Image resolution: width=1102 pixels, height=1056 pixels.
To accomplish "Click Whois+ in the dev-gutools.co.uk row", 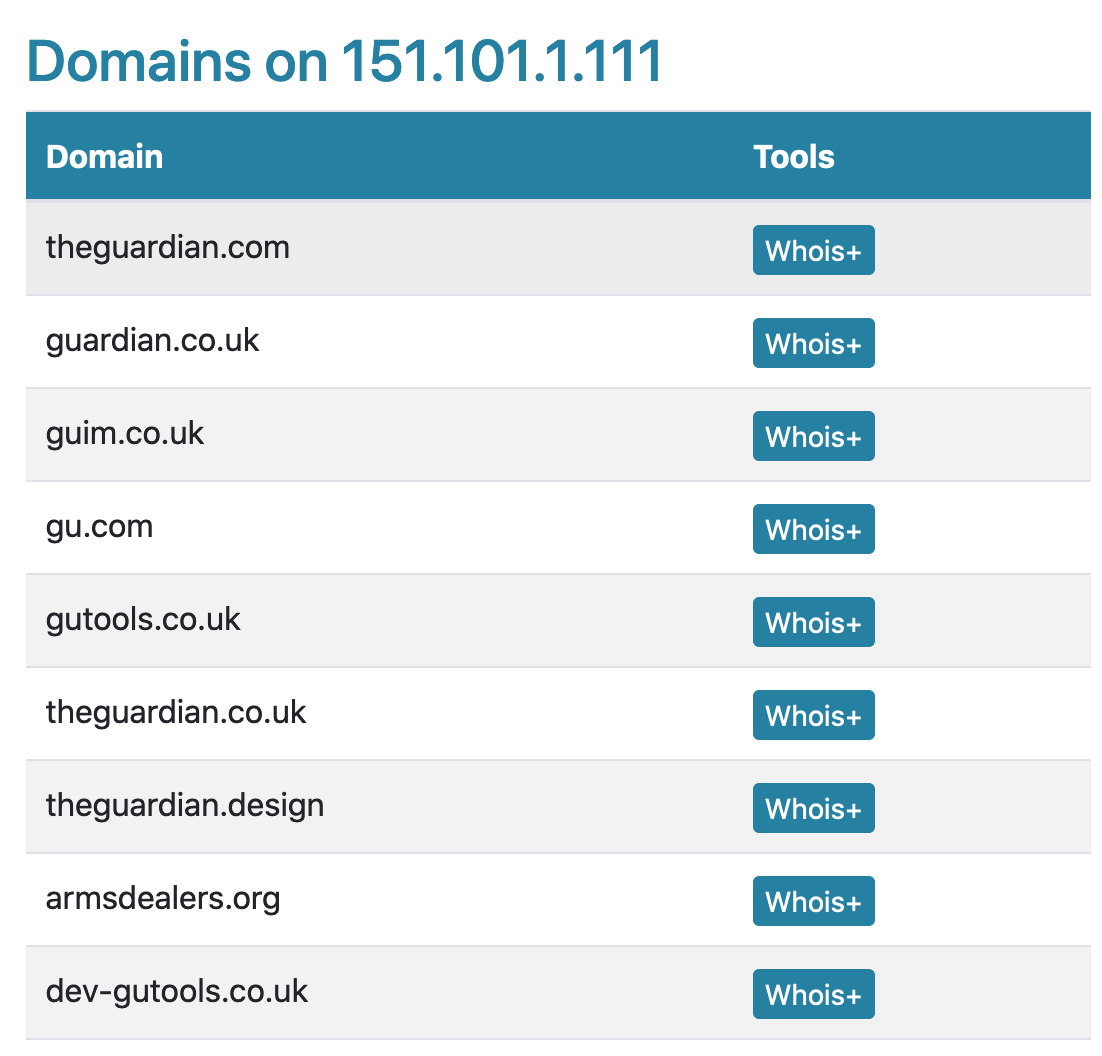I will 813,993.
